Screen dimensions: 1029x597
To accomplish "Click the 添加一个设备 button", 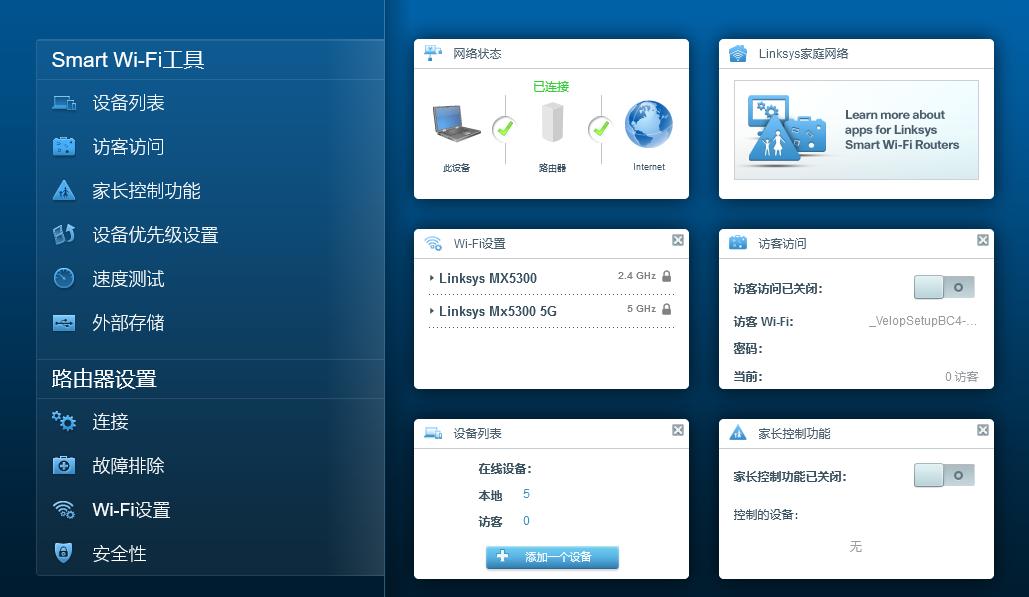I will tap(551, 558).
